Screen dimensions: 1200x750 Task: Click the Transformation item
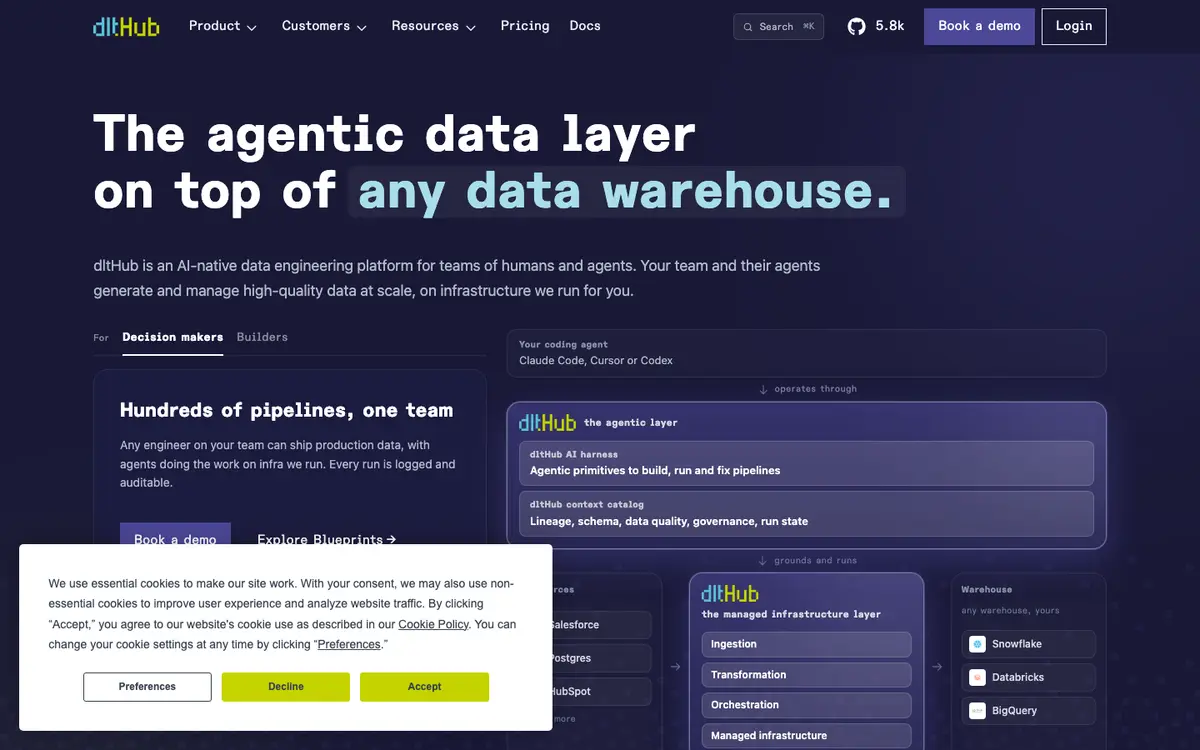(806, 675)
